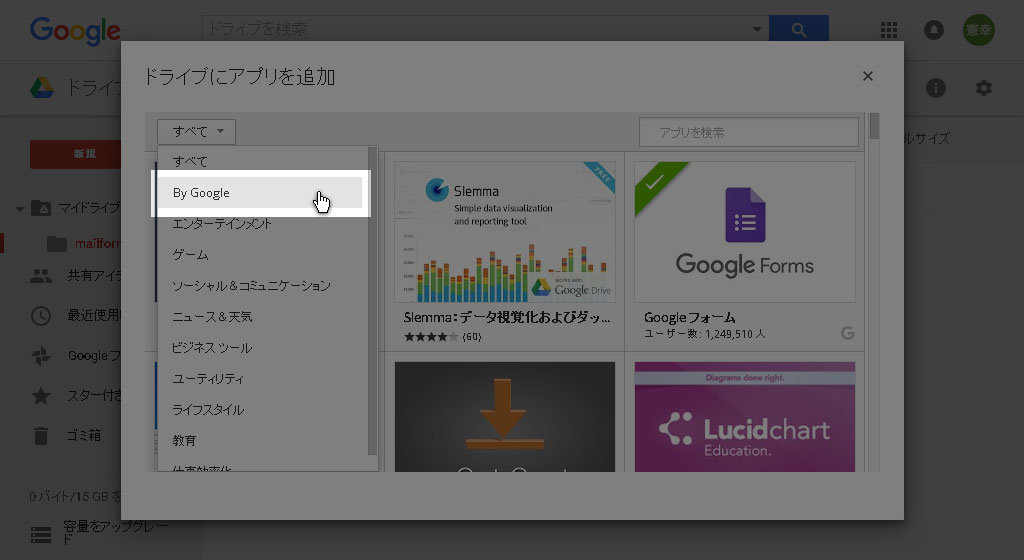This screenshot has height=560, width=1024.
Task: Click the Google Forms app icon
Action: point(744,231)
